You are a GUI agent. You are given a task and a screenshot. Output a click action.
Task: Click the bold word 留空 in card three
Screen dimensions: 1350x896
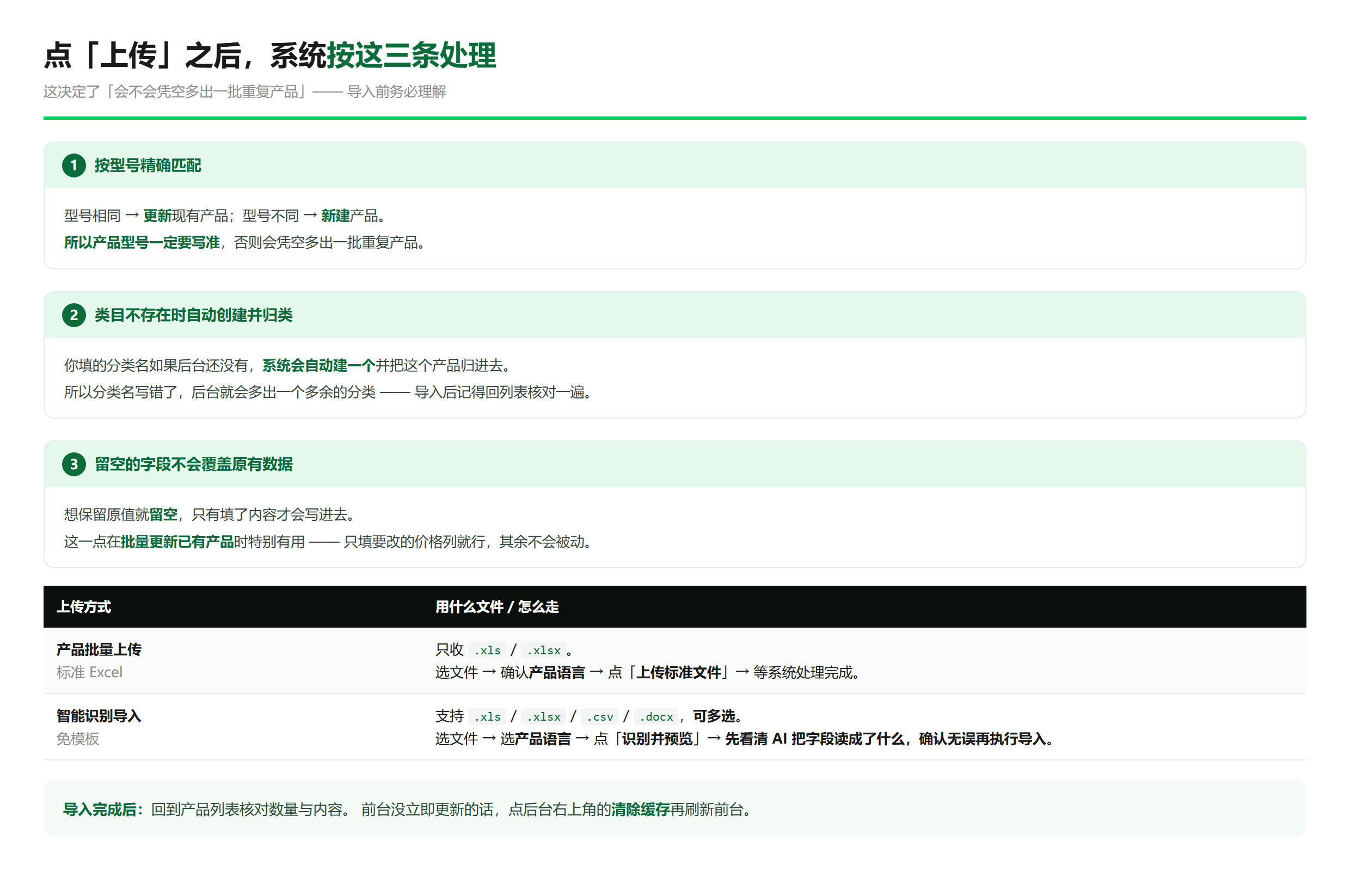[x=163, y=515]
